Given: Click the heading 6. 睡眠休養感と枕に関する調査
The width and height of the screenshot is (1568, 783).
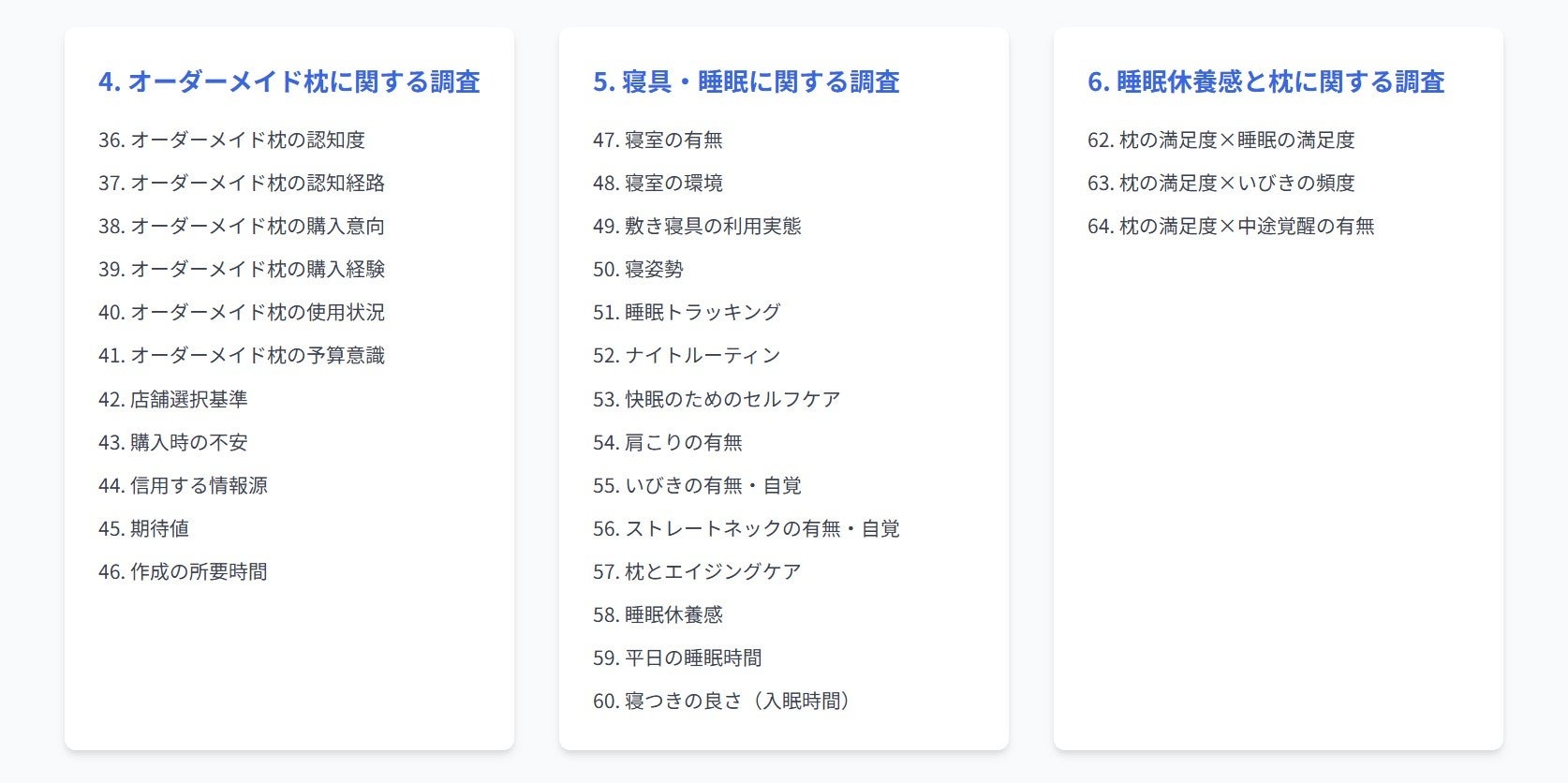Looking at the screenshot, I should click(1265, 81).
